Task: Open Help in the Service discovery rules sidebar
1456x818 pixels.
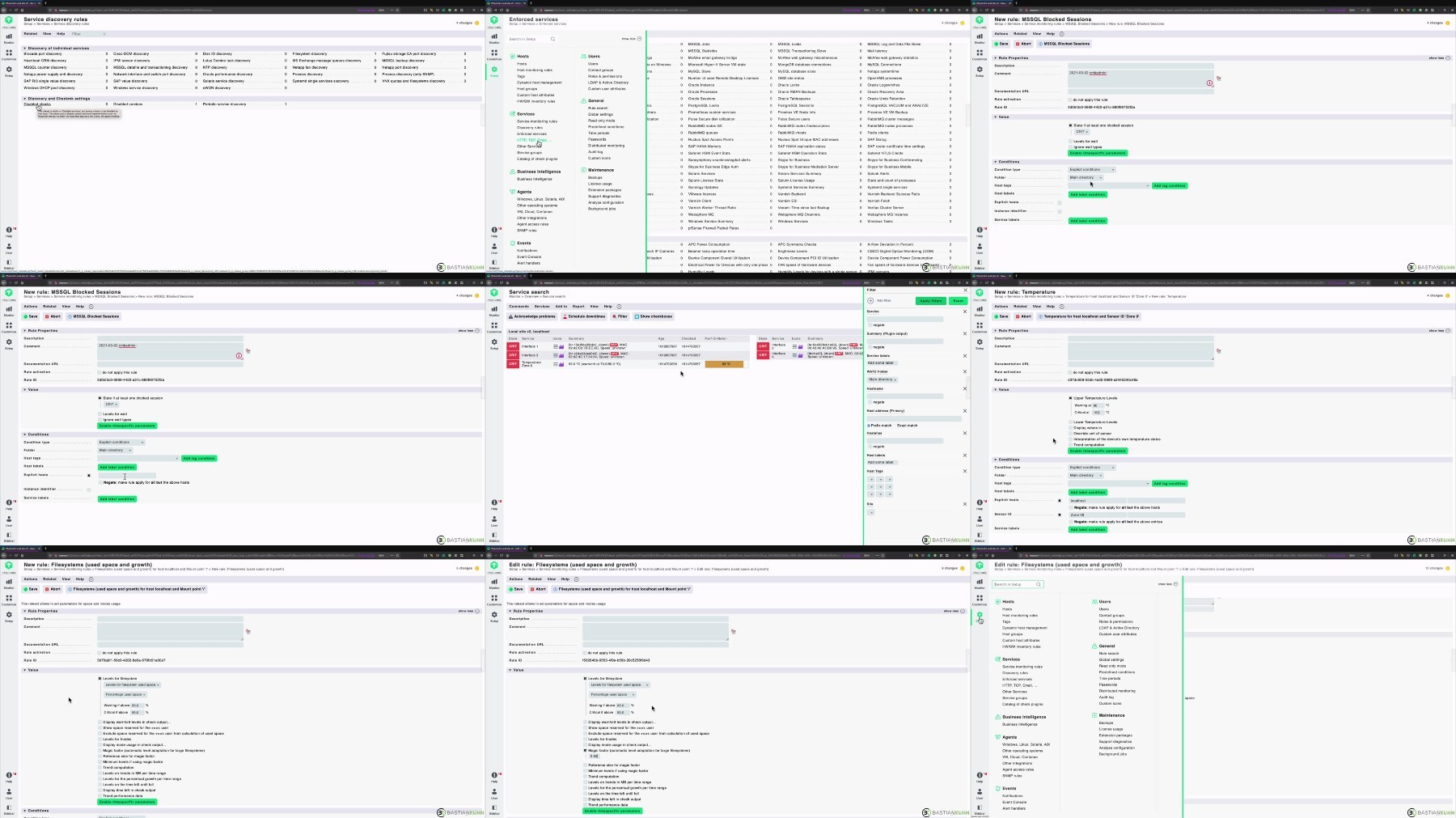Action: click(9, 231)
